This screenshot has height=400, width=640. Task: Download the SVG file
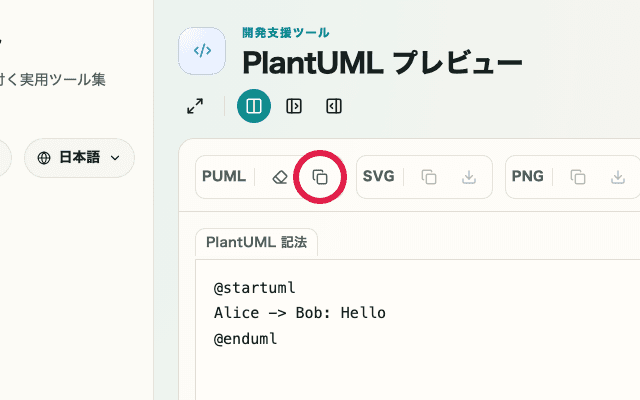pyautogui.click(x=469, y=177)
